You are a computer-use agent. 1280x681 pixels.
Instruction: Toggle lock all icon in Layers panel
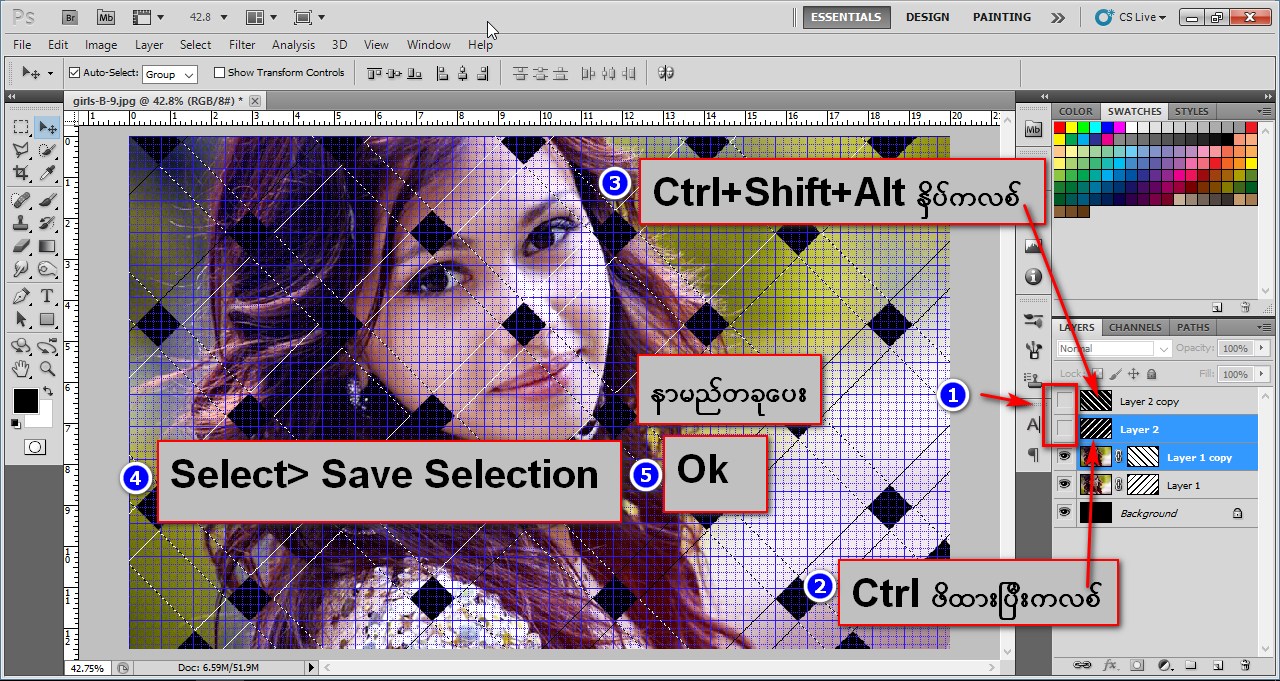[x=1151, y=374]
